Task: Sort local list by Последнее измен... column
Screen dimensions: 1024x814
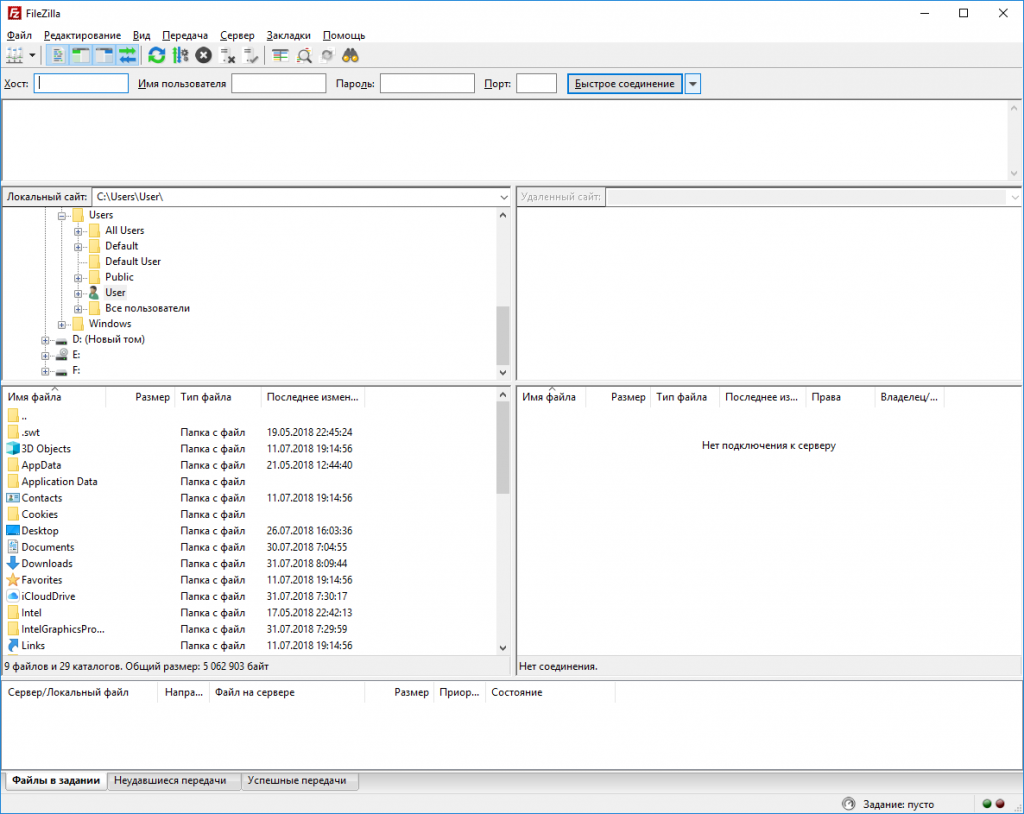Action: point(313,397)
